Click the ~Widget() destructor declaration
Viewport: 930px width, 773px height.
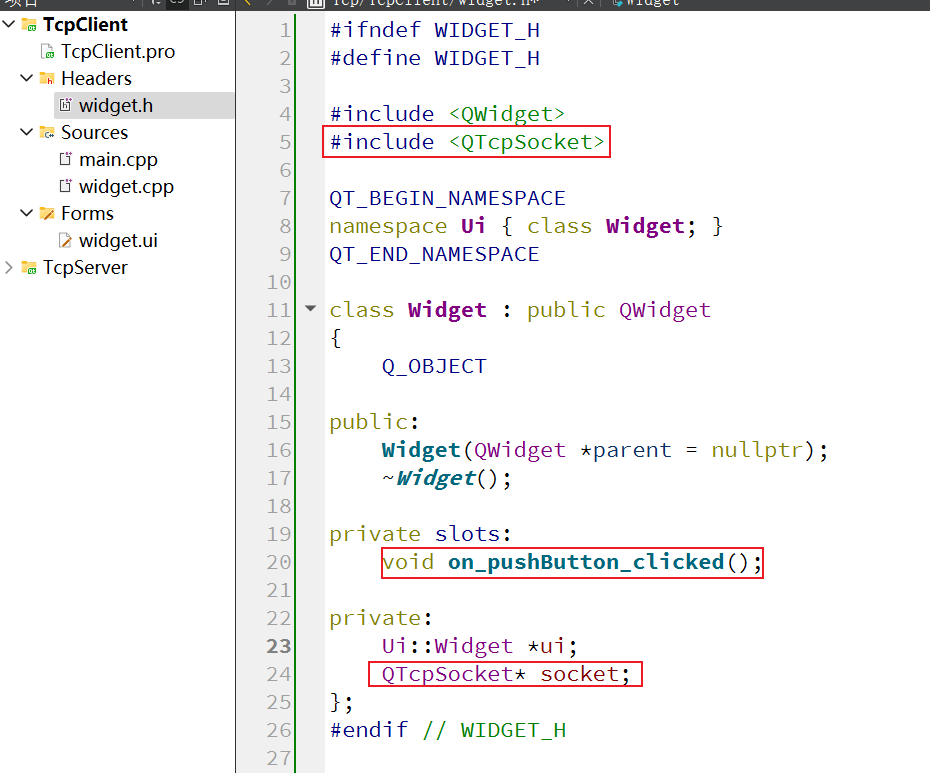pyautogui.click(x=446, y=478)
